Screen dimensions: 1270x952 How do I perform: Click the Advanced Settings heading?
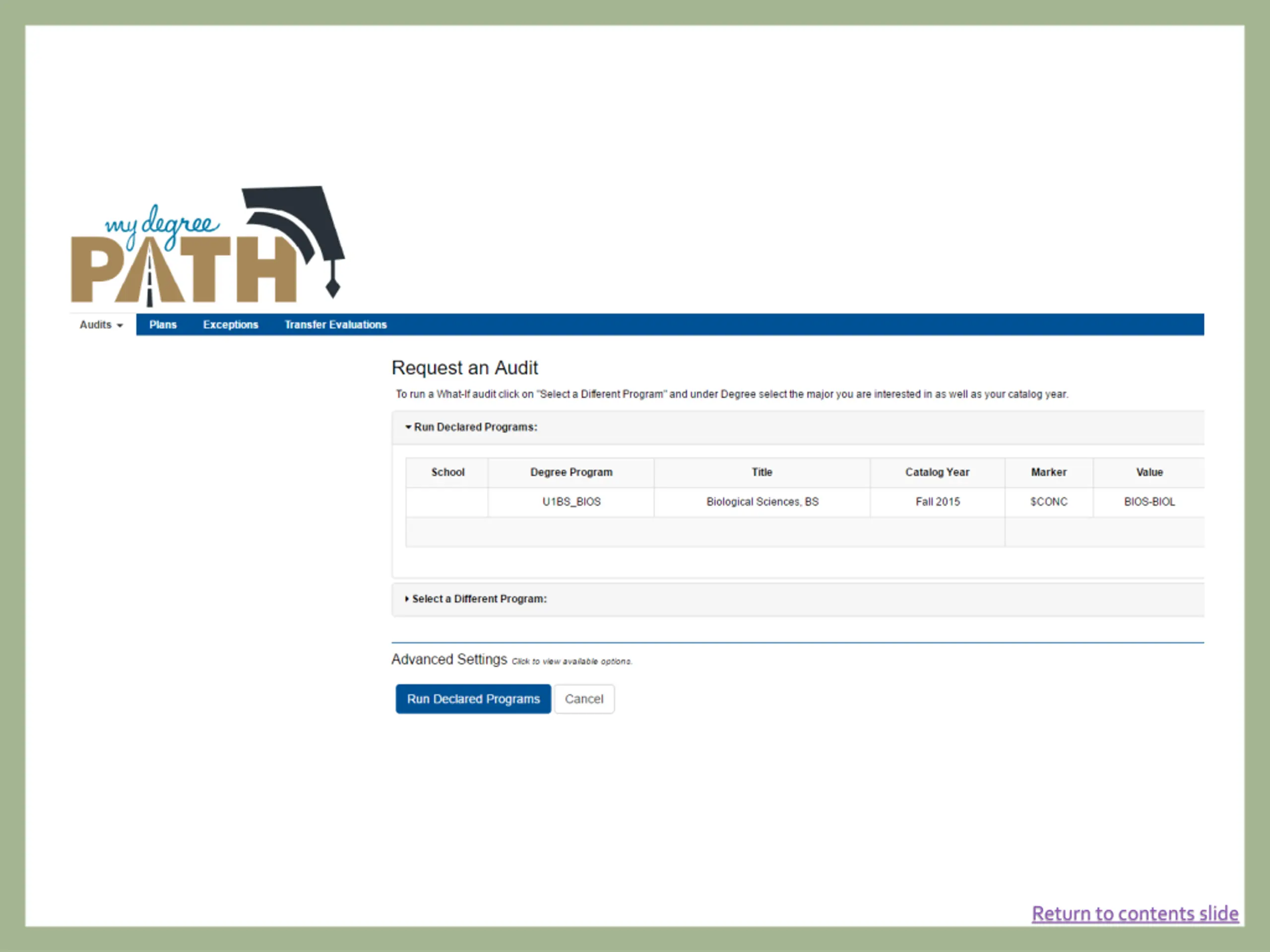pos(449,659)
